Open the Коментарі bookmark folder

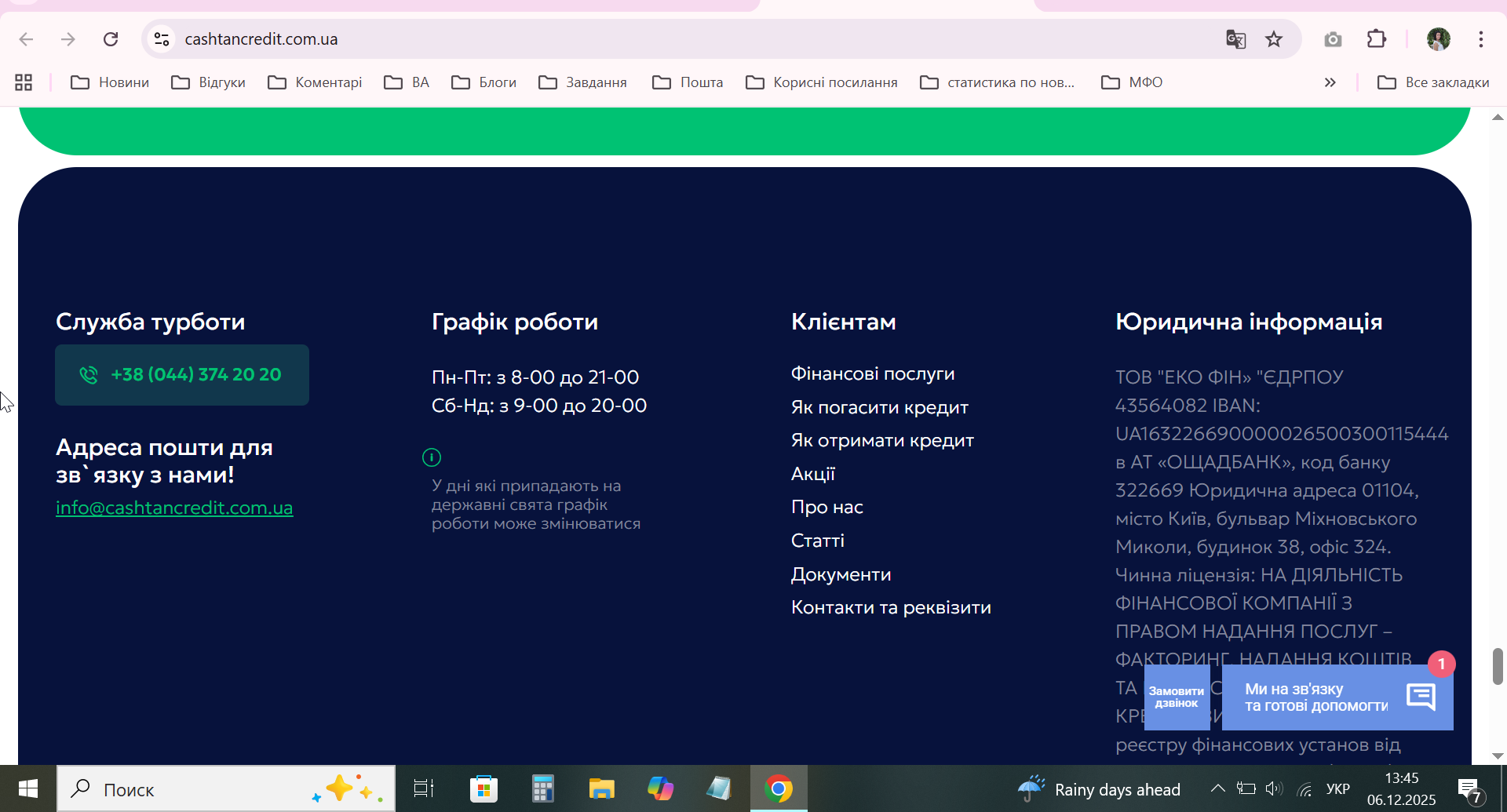click(x=315, y=82)
